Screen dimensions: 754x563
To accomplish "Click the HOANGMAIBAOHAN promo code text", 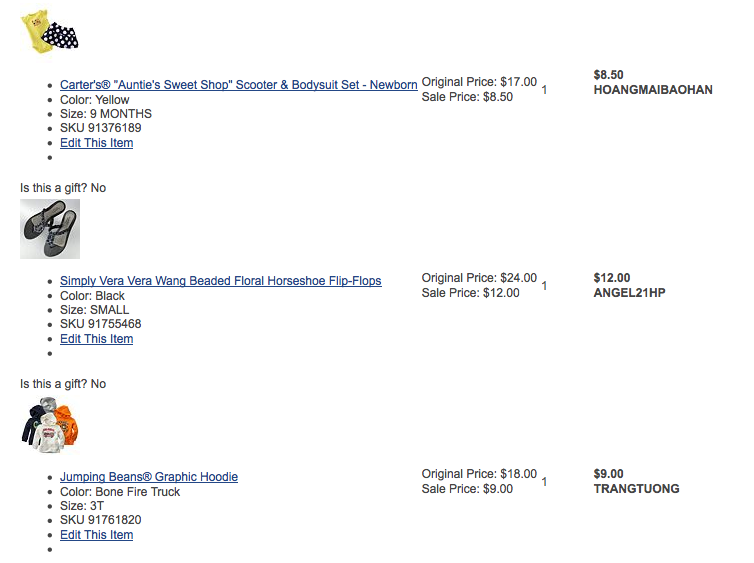I will (653, 90).
